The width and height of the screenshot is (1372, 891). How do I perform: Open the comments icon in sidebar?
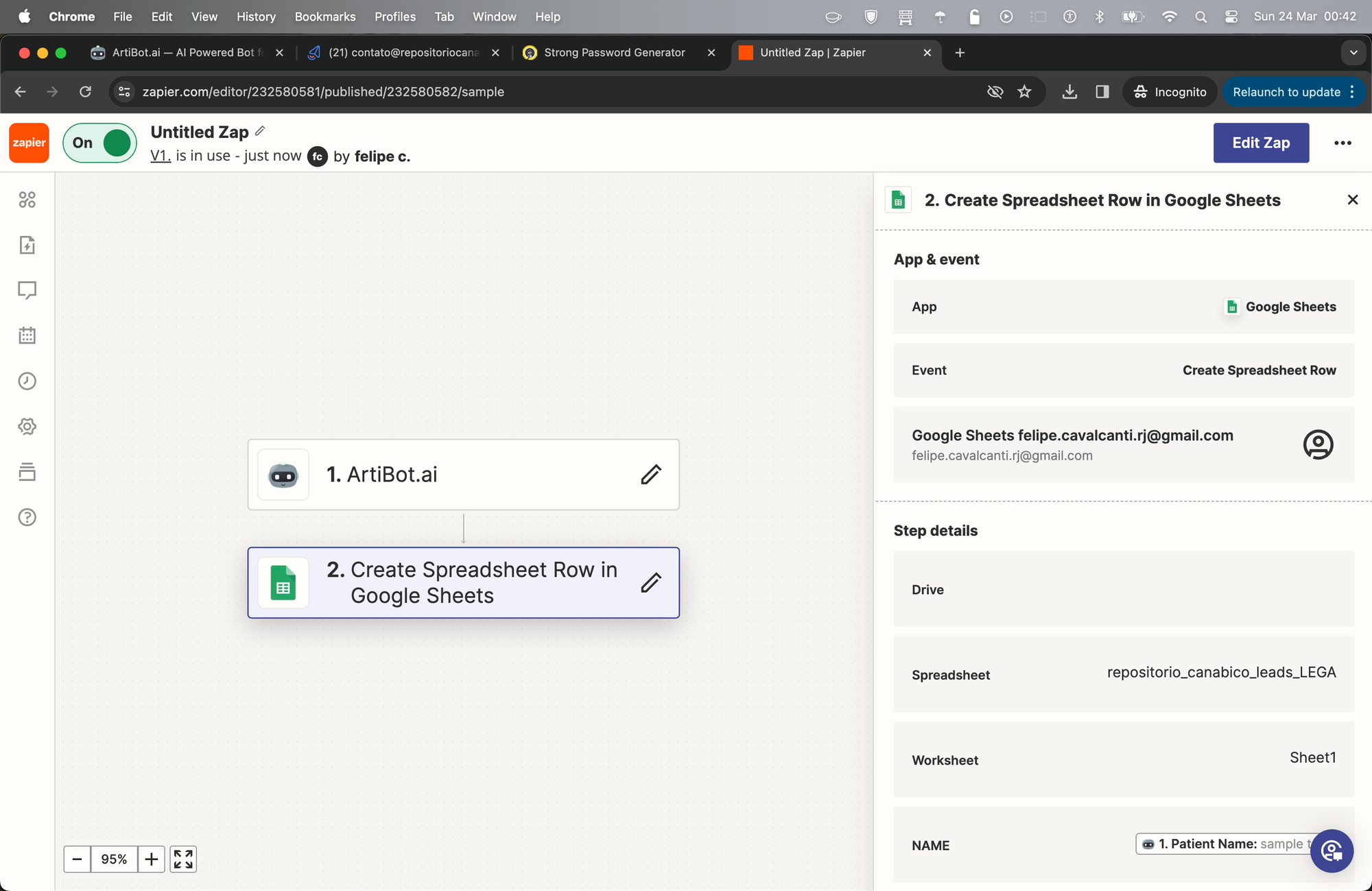(x=27, y=290)
